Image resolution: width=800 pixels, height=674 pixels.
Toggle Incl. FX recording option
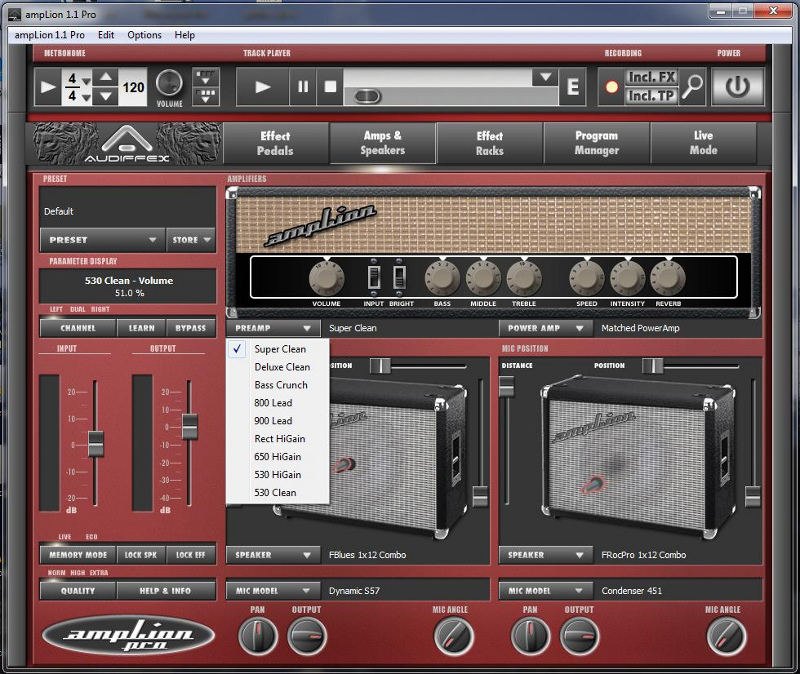652,78
